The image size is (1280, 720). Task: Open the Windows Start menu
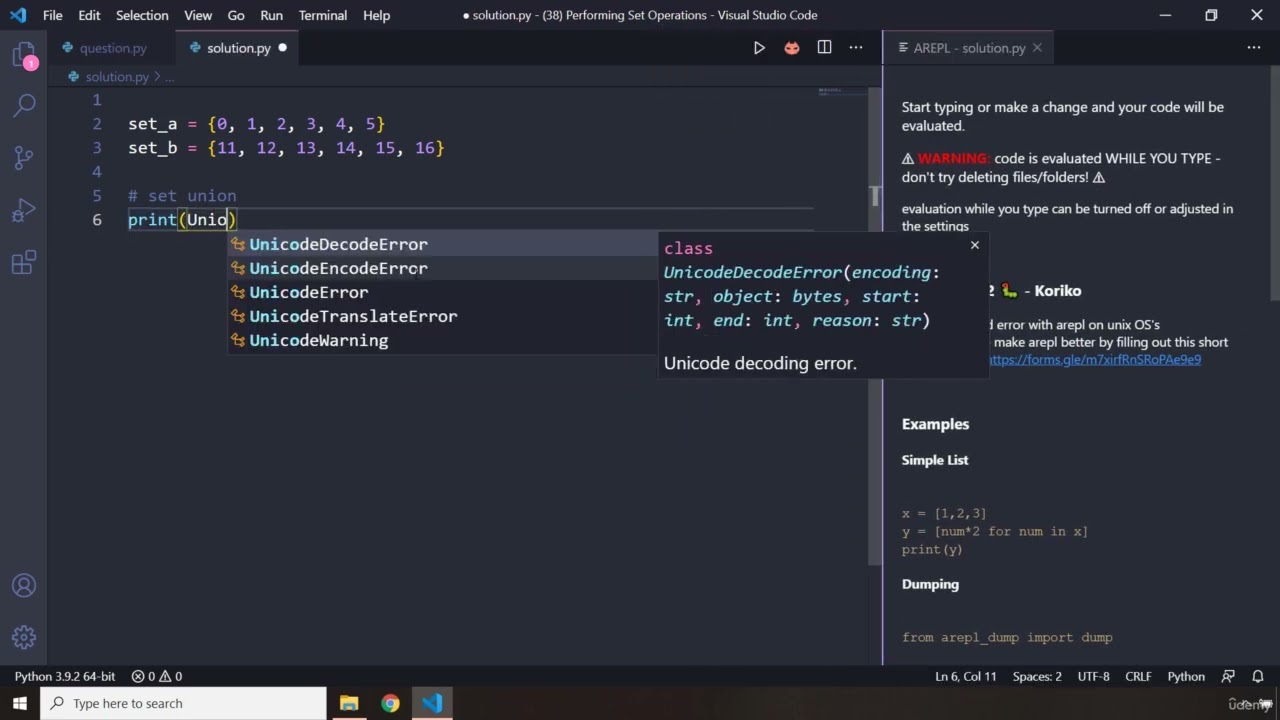coord(20,703)
